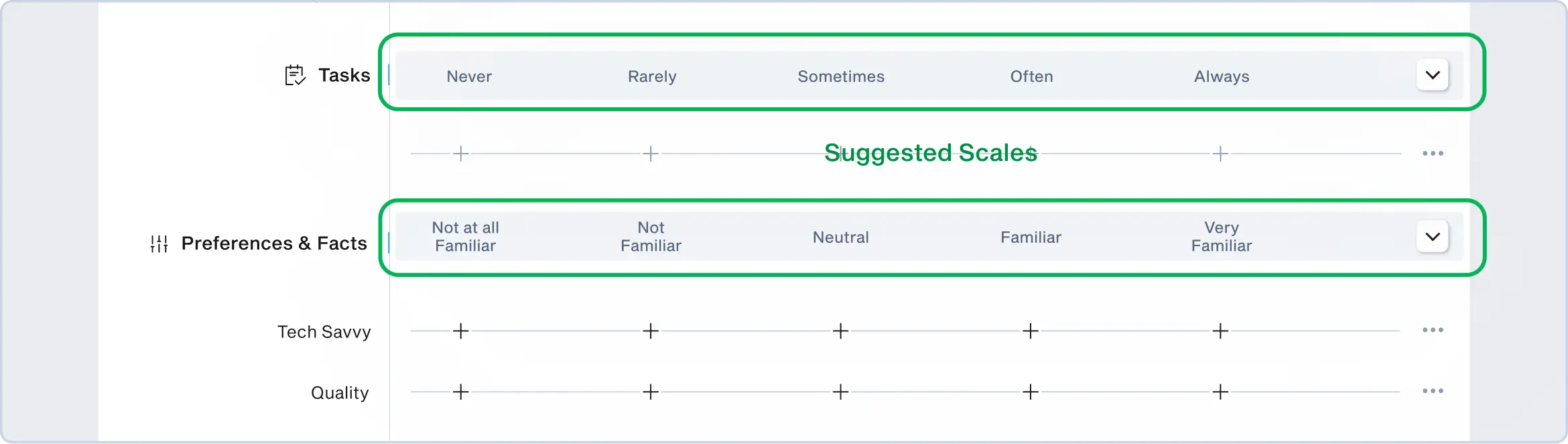1568x444 pixels.
Task: Click the Preferences & Facts sliders icon
Action: coord(159,243)
